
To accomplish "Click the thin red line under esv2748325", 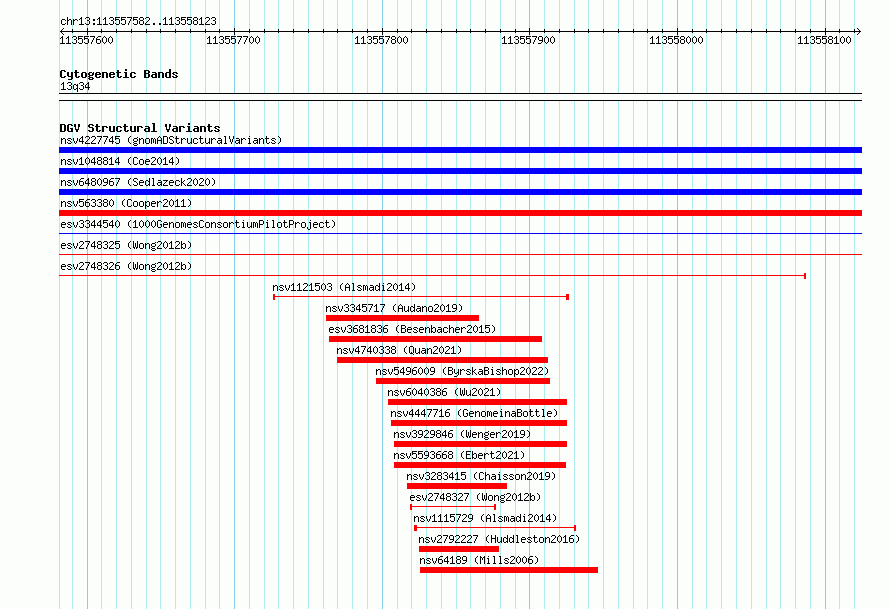I will (x=460, y=254).
